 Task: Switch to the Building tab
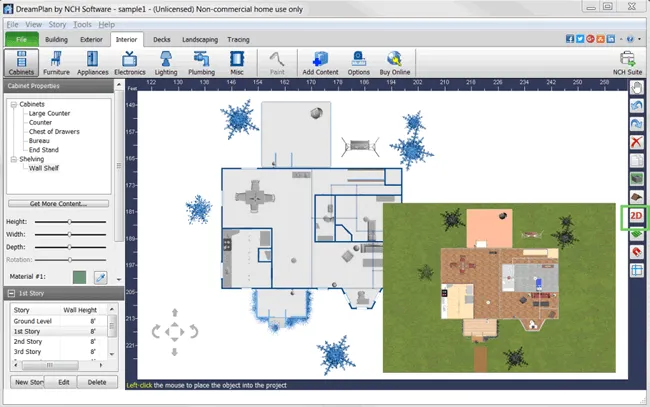coord(56,39)
